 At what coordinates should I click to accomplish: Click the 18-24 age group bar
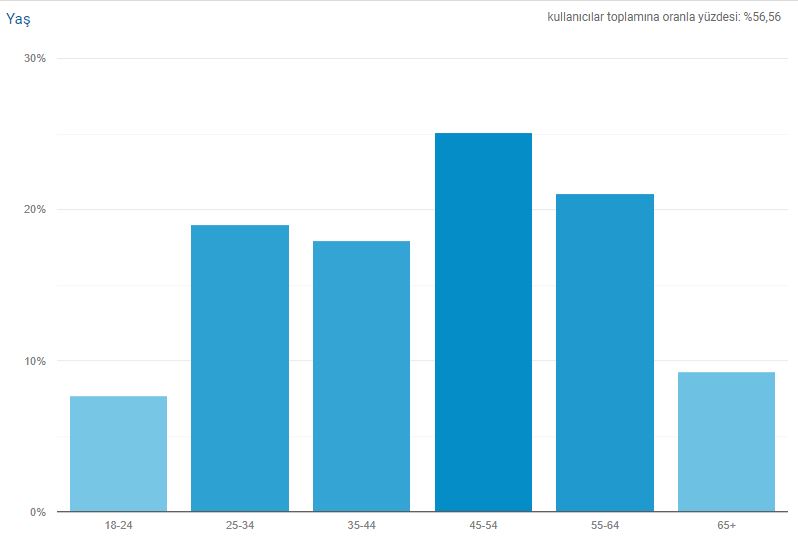click(118, 453)
